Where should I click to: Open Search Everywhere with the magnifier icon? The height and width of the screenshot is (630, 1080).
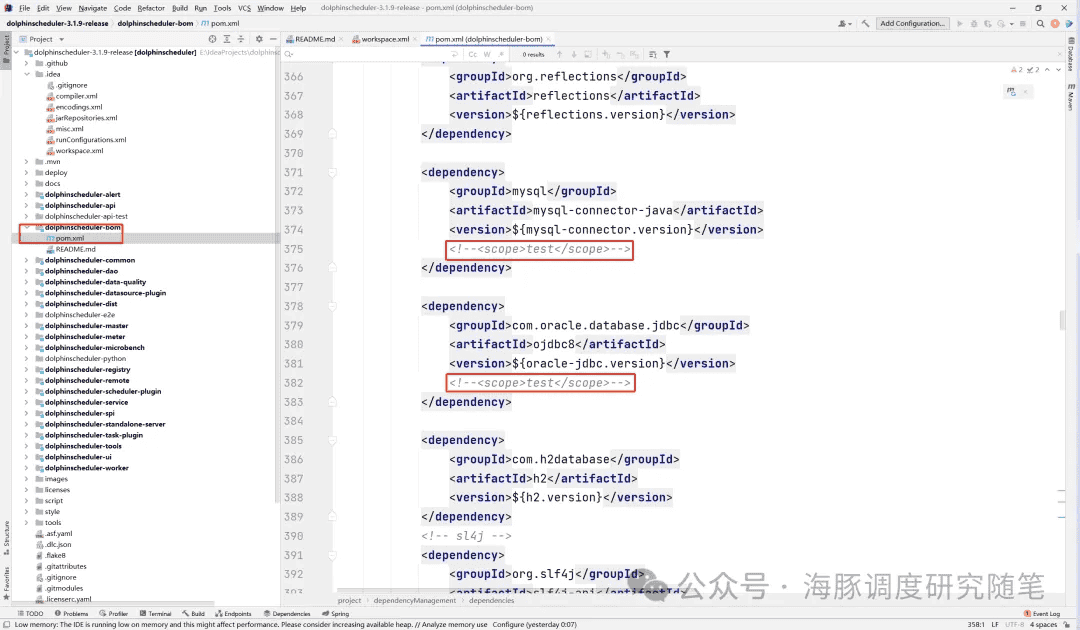[x=1041, y=23]
